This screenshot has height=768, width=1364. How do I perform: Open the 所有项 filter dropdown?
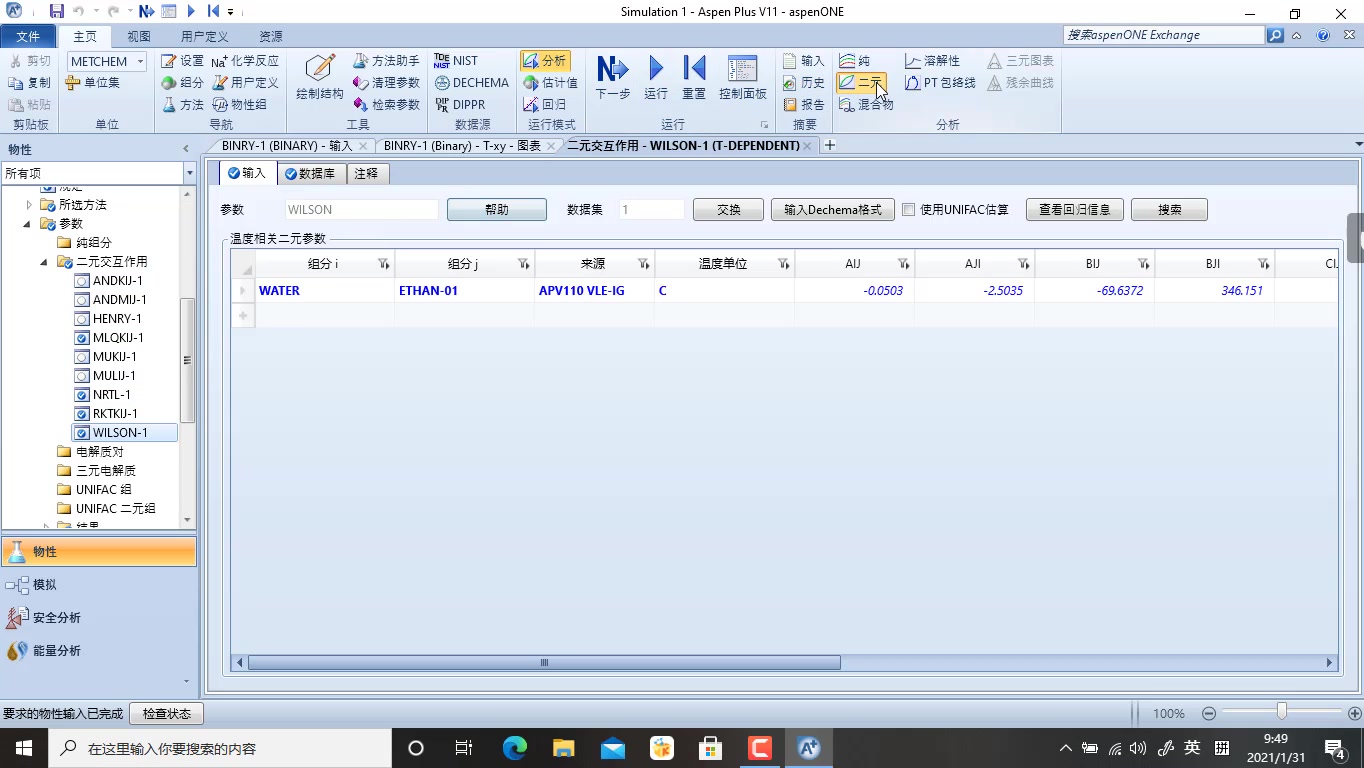pyautogui.click(x=189, y=173)
